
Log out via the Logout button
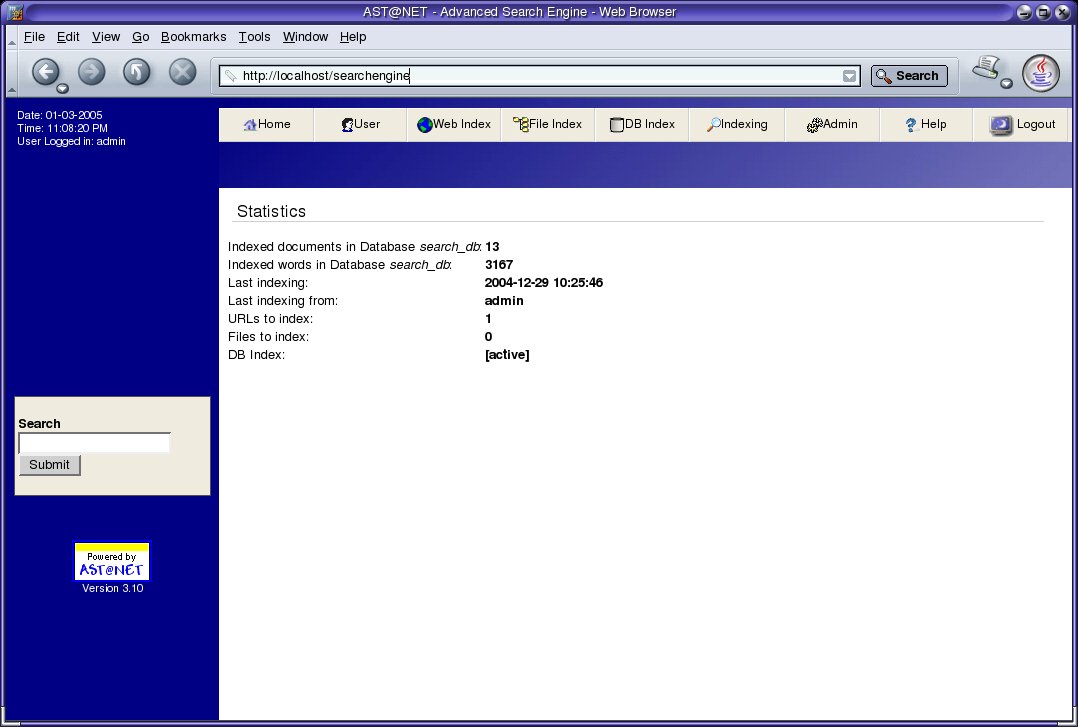pos(1022,124)
